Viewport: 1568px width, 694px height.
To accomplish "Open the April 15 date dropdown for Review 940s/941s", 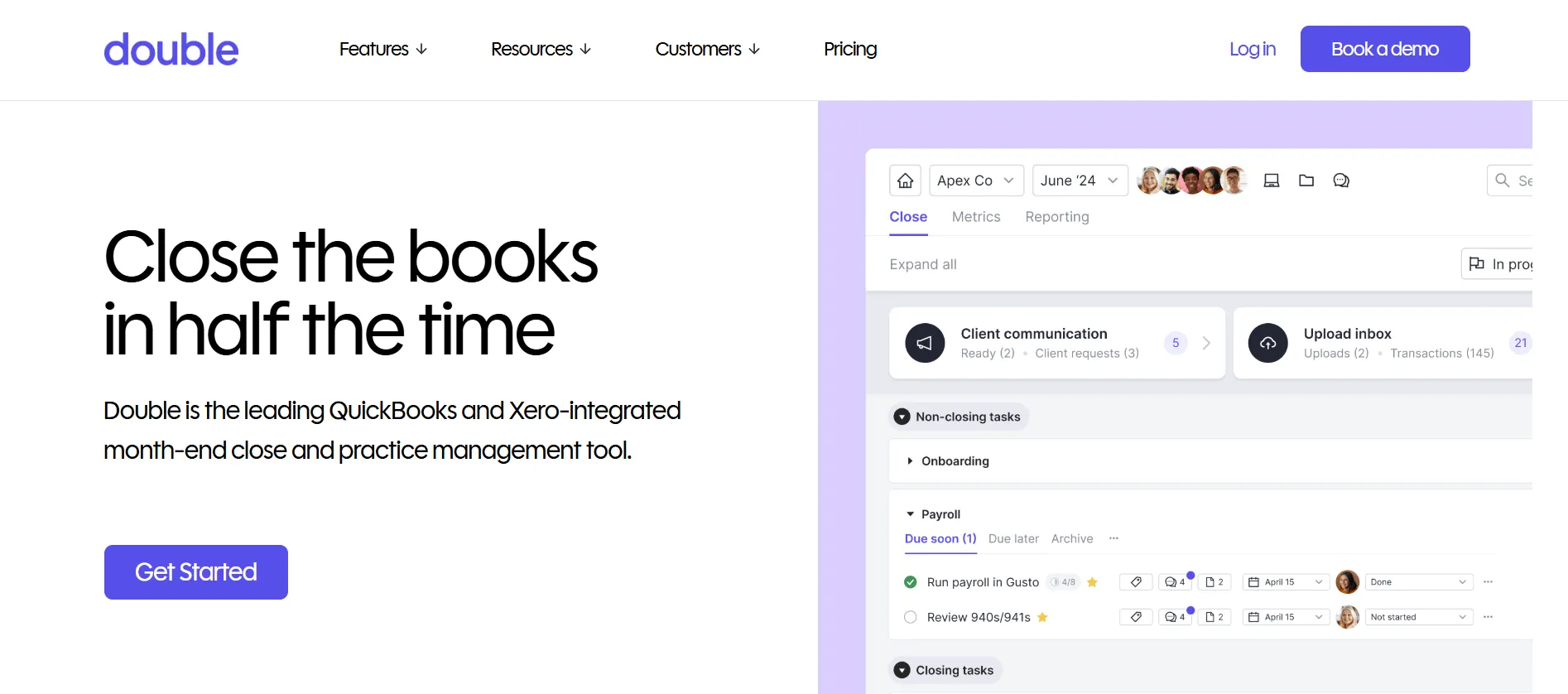I will pyautogui.click(x=1286, y=617).
